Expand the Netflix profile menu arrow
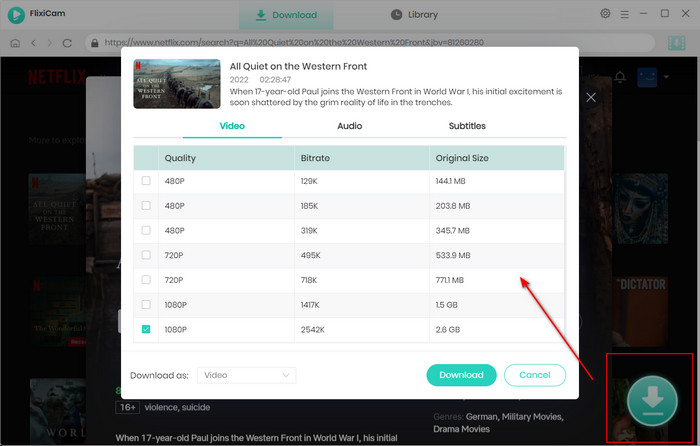 pyautogui.click(x=666, y=77)
